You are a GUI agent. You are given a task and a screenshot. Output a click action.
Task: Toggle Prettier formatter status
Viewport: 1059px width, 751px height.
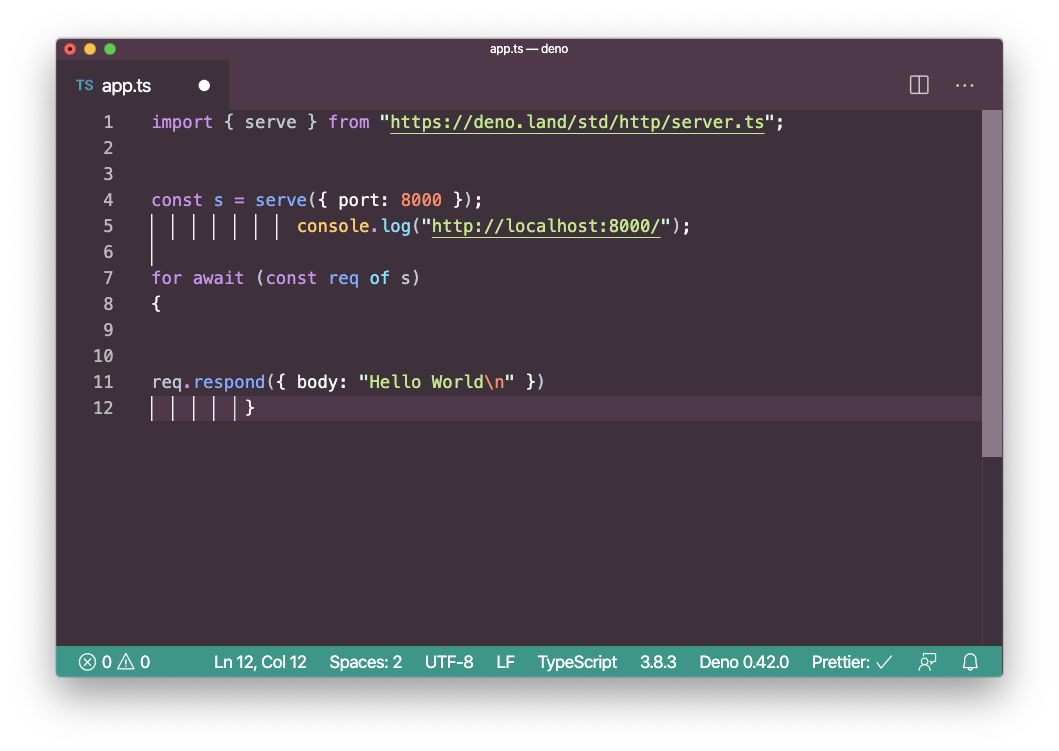852,662
